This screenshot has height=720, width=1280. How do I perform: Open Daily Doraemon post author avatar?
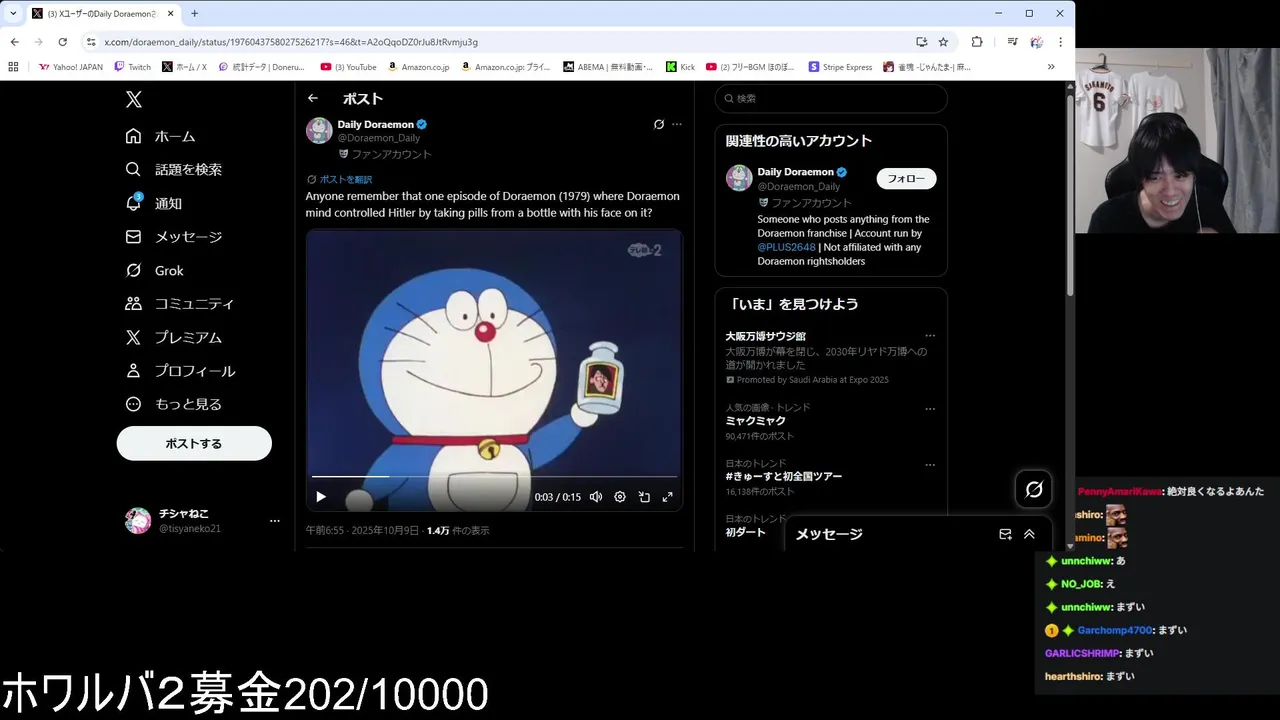click(x=319, y=130)
